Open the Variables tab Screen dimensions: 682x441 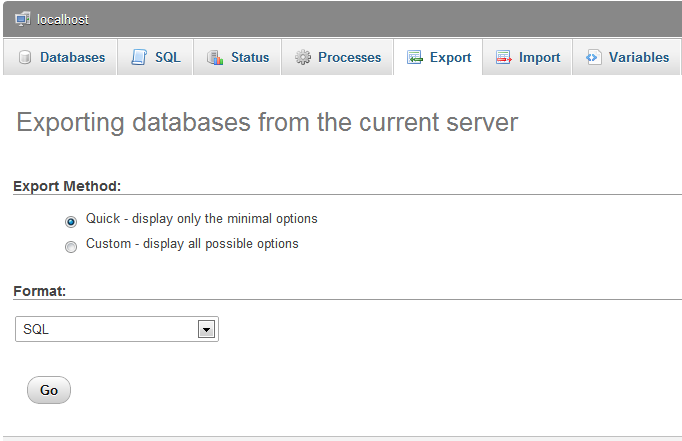626,57
